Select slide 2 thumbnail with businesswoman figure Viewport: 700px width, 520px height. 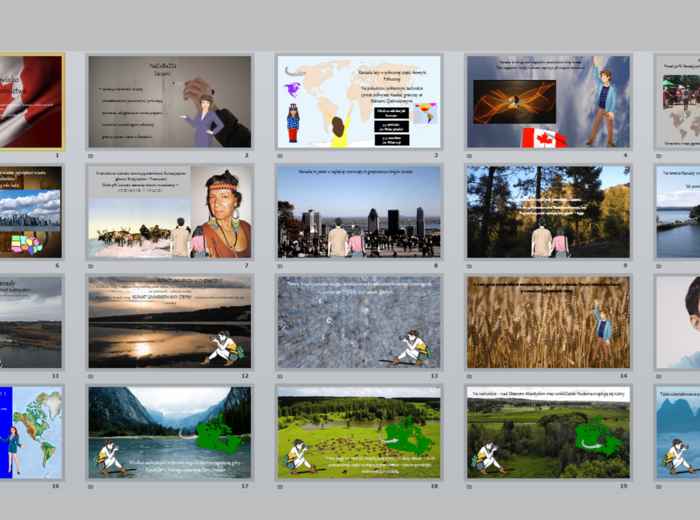point(169,101)
